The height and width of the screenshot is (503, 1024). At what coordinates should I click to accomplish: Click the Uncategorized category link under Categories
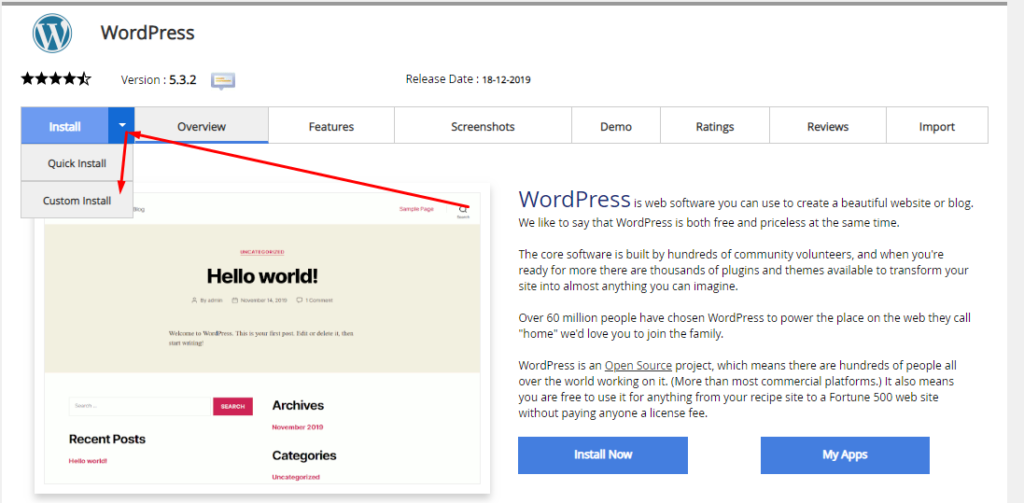(296, 477)
